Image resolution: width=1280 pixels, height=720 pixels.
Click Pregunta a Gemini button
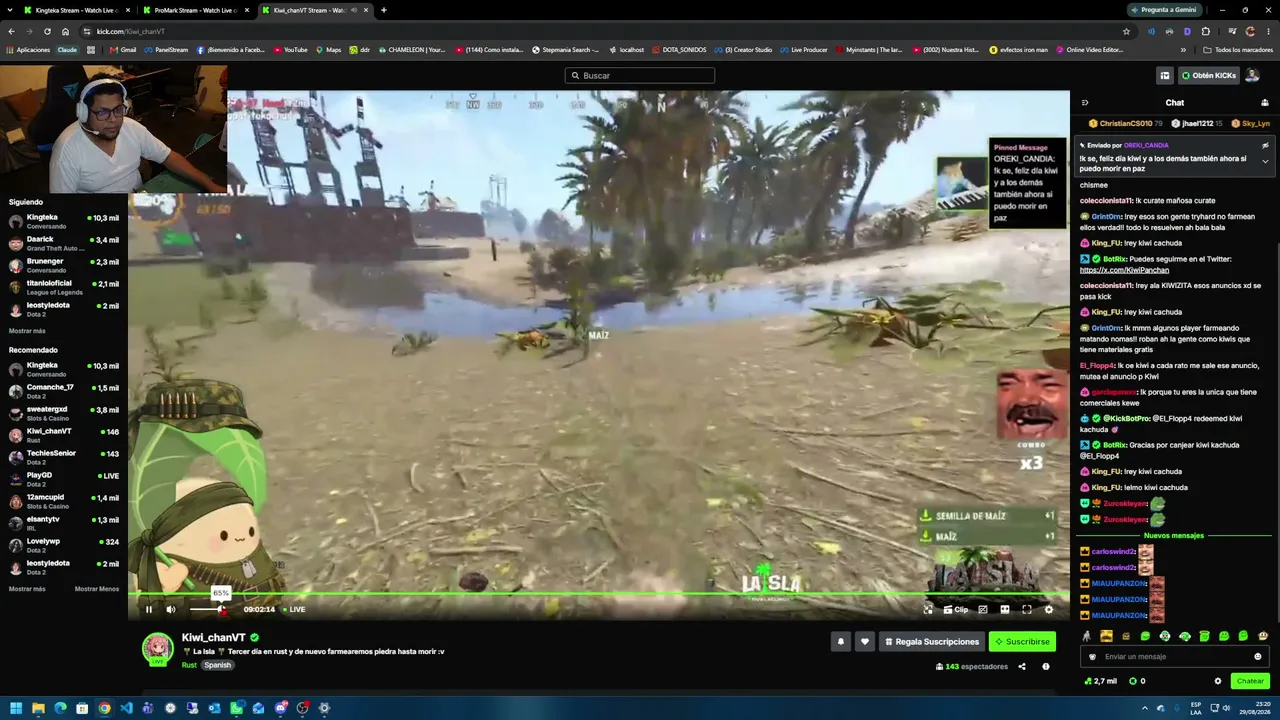pyautogui.click(x=1164, y=10)
